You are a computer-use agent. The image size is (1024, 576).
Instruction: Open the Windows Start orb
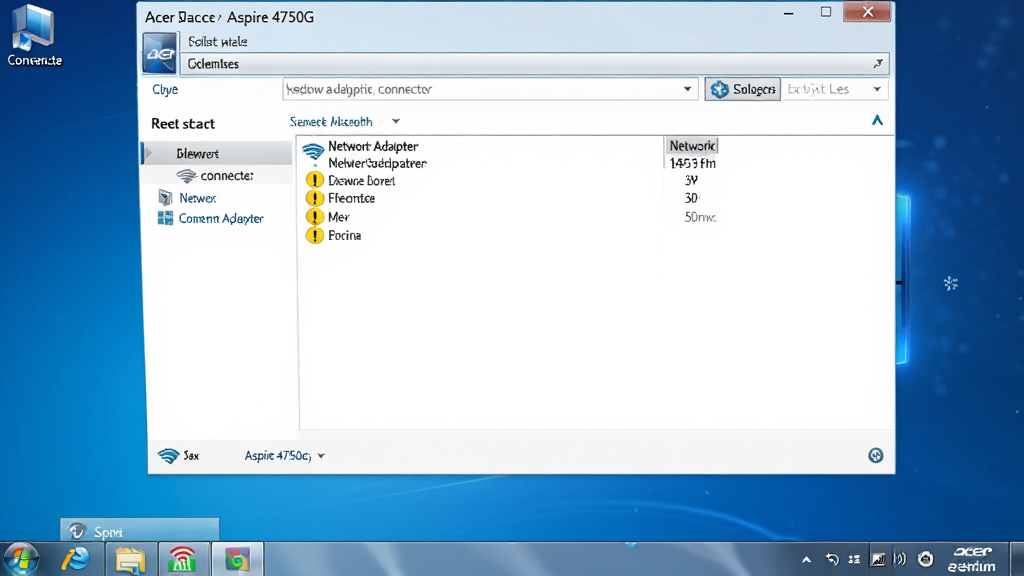click(x=21, y=560)
